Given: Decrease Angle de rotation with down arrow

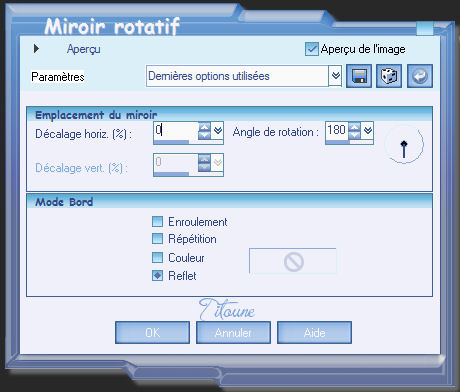Looking at the screenshot, I should [x=354, y=135].
